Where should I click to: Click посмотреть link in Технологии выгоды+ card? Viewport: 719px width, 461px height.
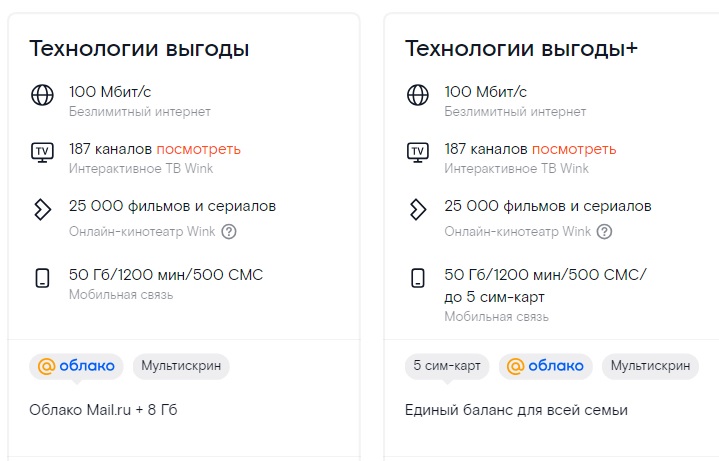pos(574,149)
